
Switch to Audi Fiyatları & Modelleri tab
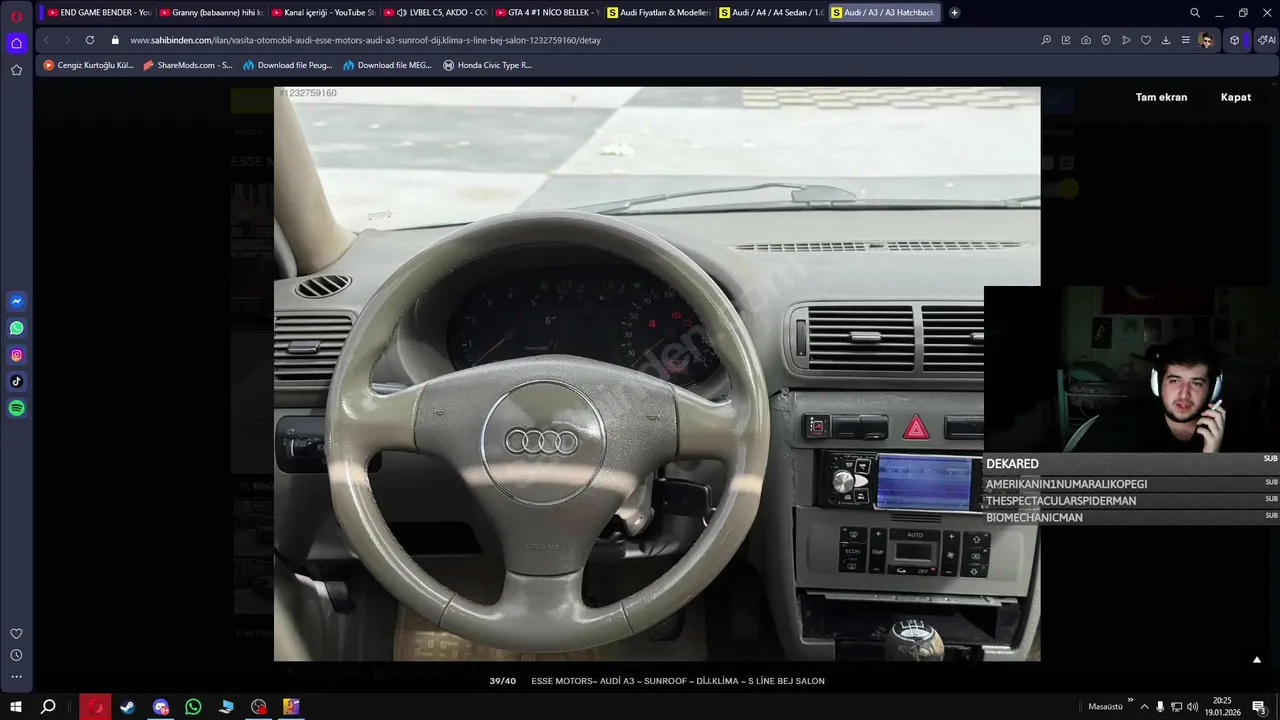pyautogui.click(x=658, y=13)
